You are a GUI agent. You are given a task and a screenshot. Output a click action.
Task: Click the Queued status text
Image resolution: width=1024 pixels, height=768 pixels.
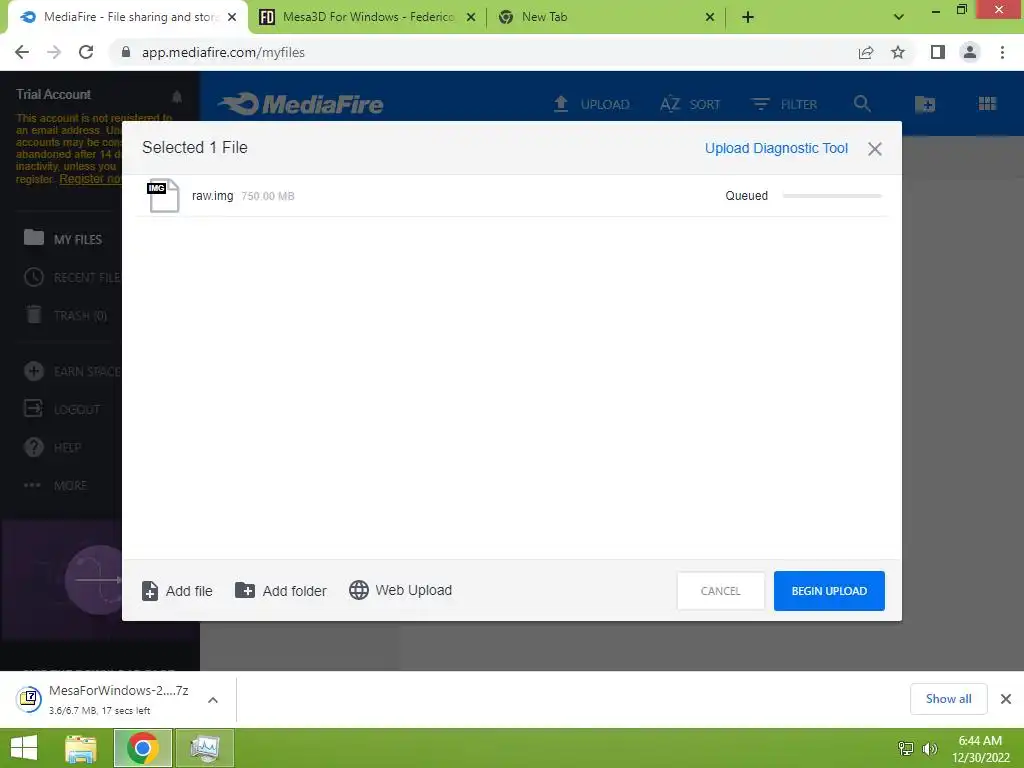(x=746, y=196)
